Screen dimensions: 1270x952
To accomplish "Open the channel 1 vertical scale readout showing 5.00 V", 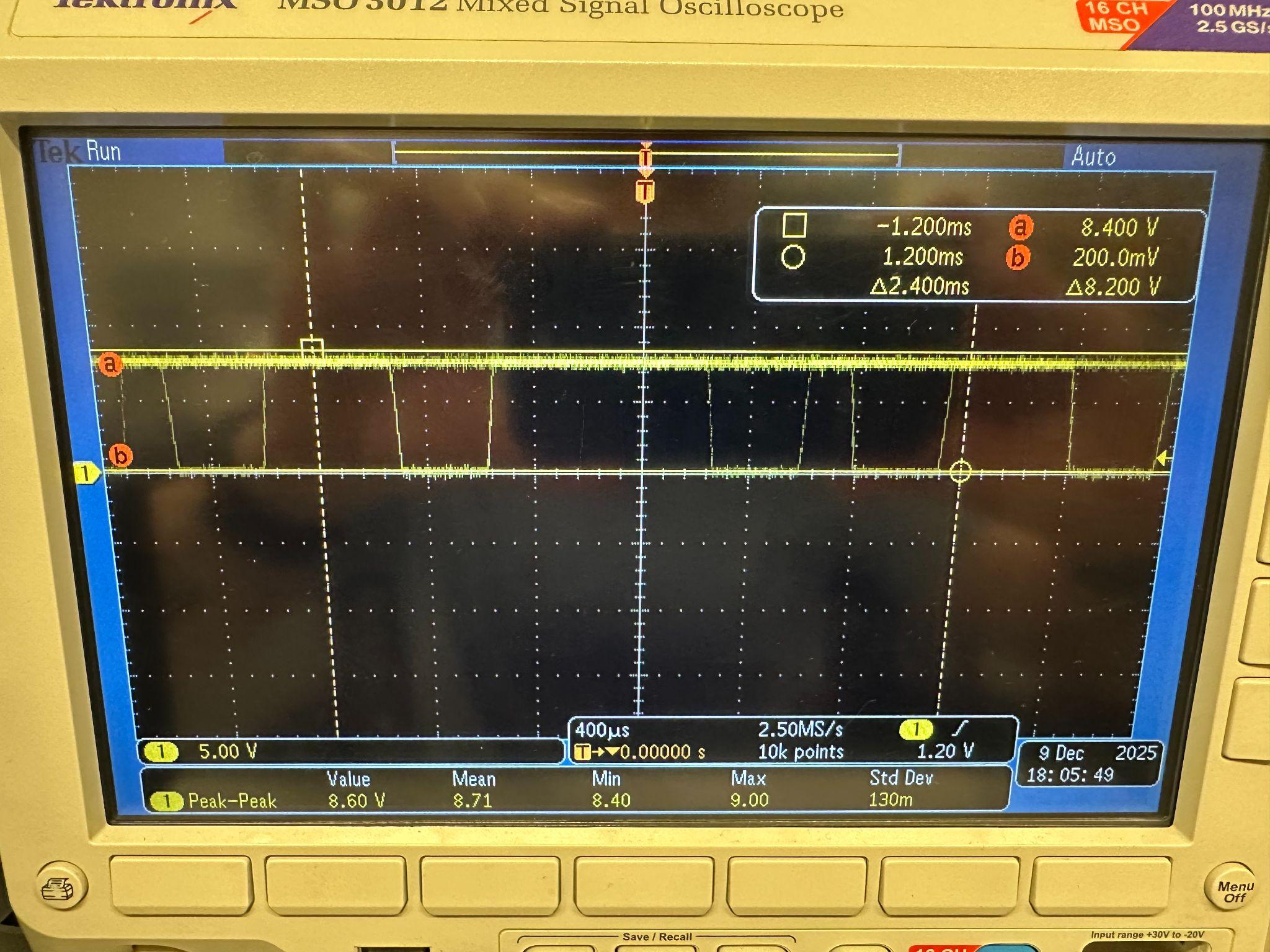I will pyautogui.click(x=228, y=752).
